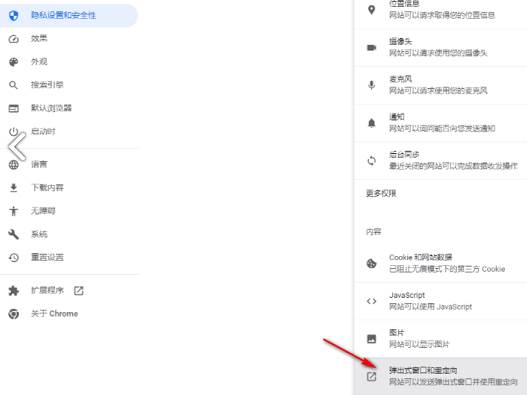Open 麦克风 site permission row
Viewport: 527px width, 395px height.
(x=441, y=85)
